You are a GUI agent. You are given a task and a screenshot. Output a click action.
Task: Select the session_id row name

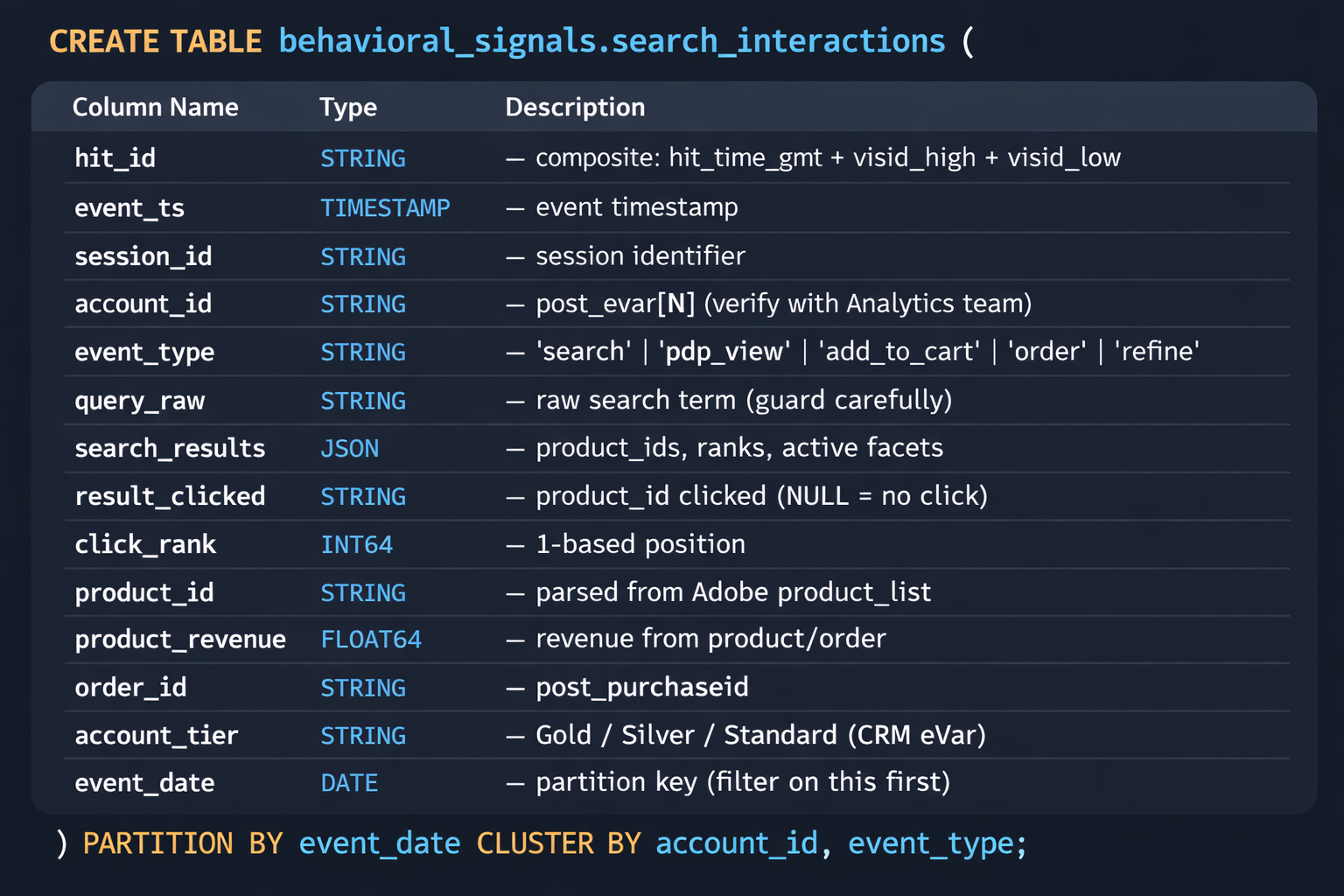[x=143, y=256]
